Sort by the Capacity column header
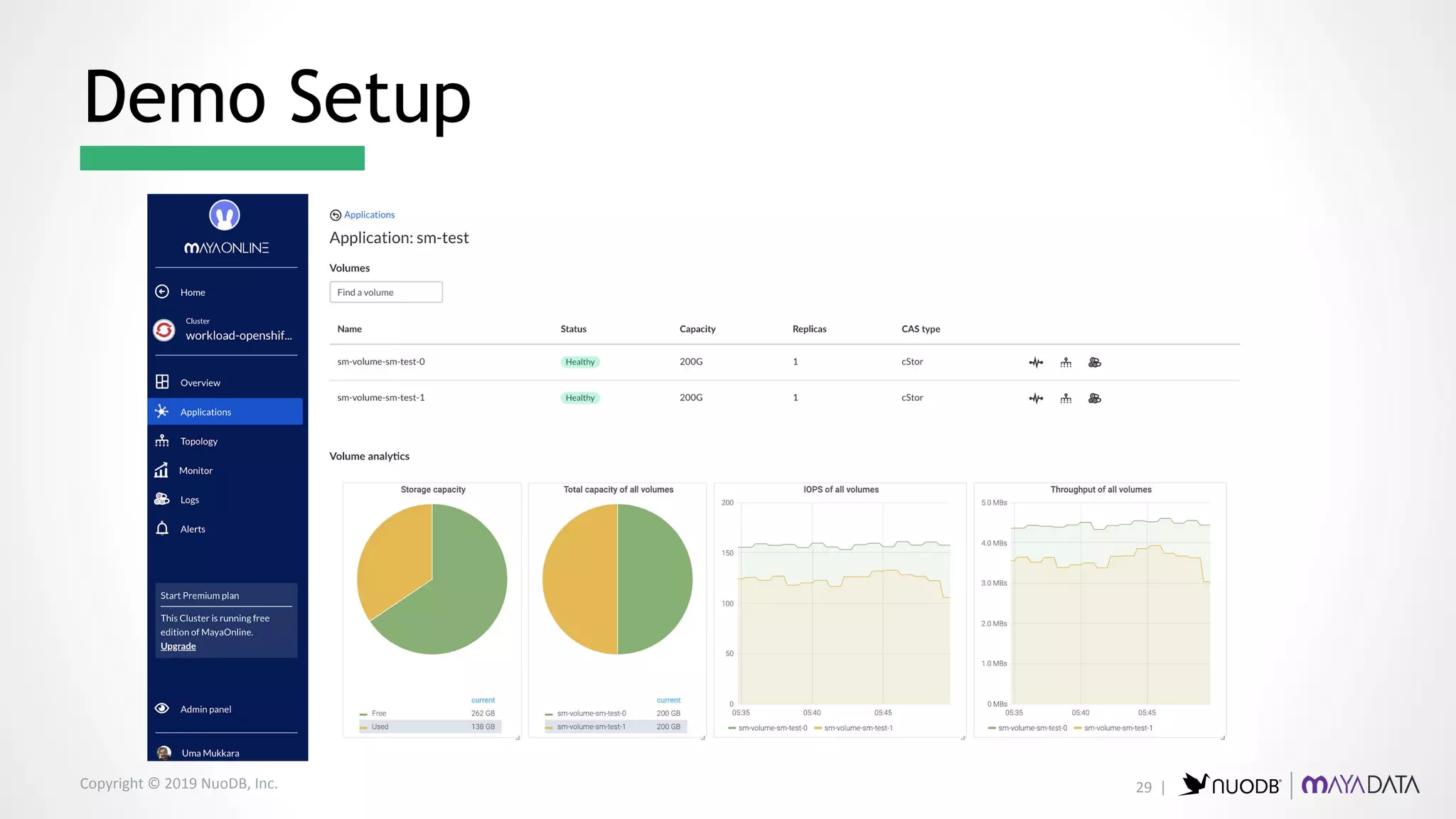1456x819 pixels. tap(697, 329)
